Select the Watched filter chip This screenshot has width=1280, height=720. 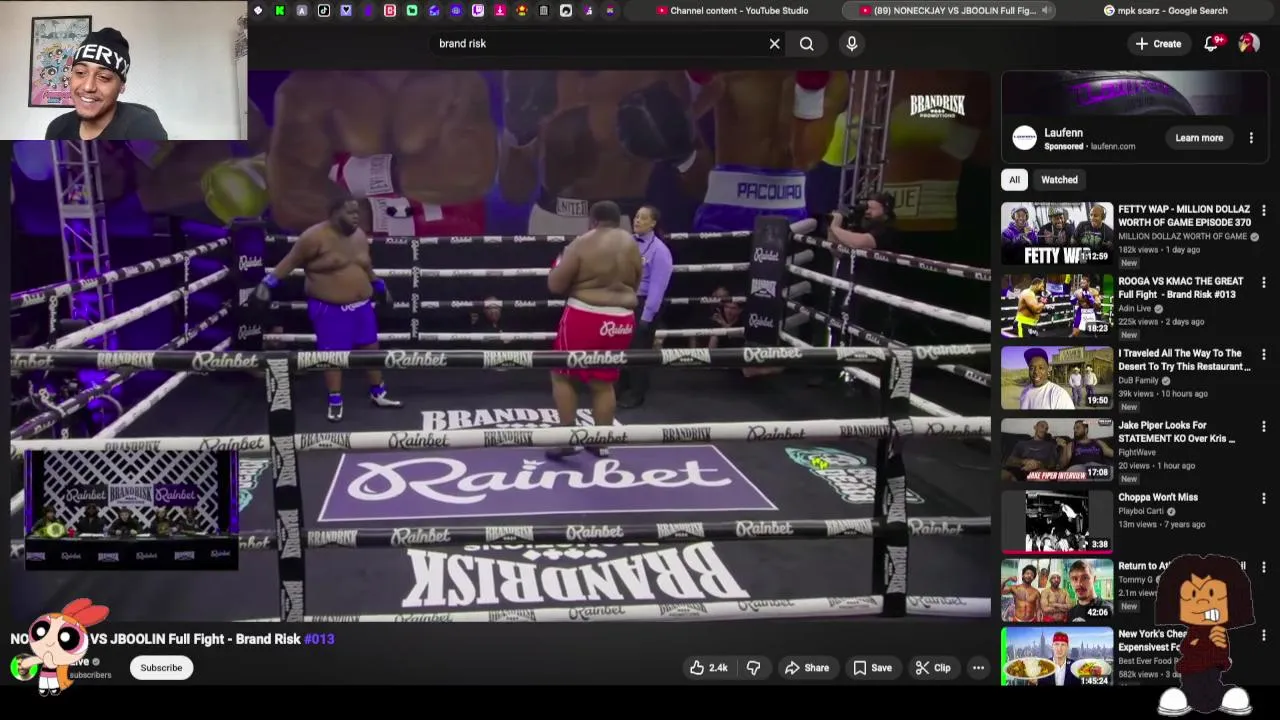pyautogui.click(x=1059, y=180)
